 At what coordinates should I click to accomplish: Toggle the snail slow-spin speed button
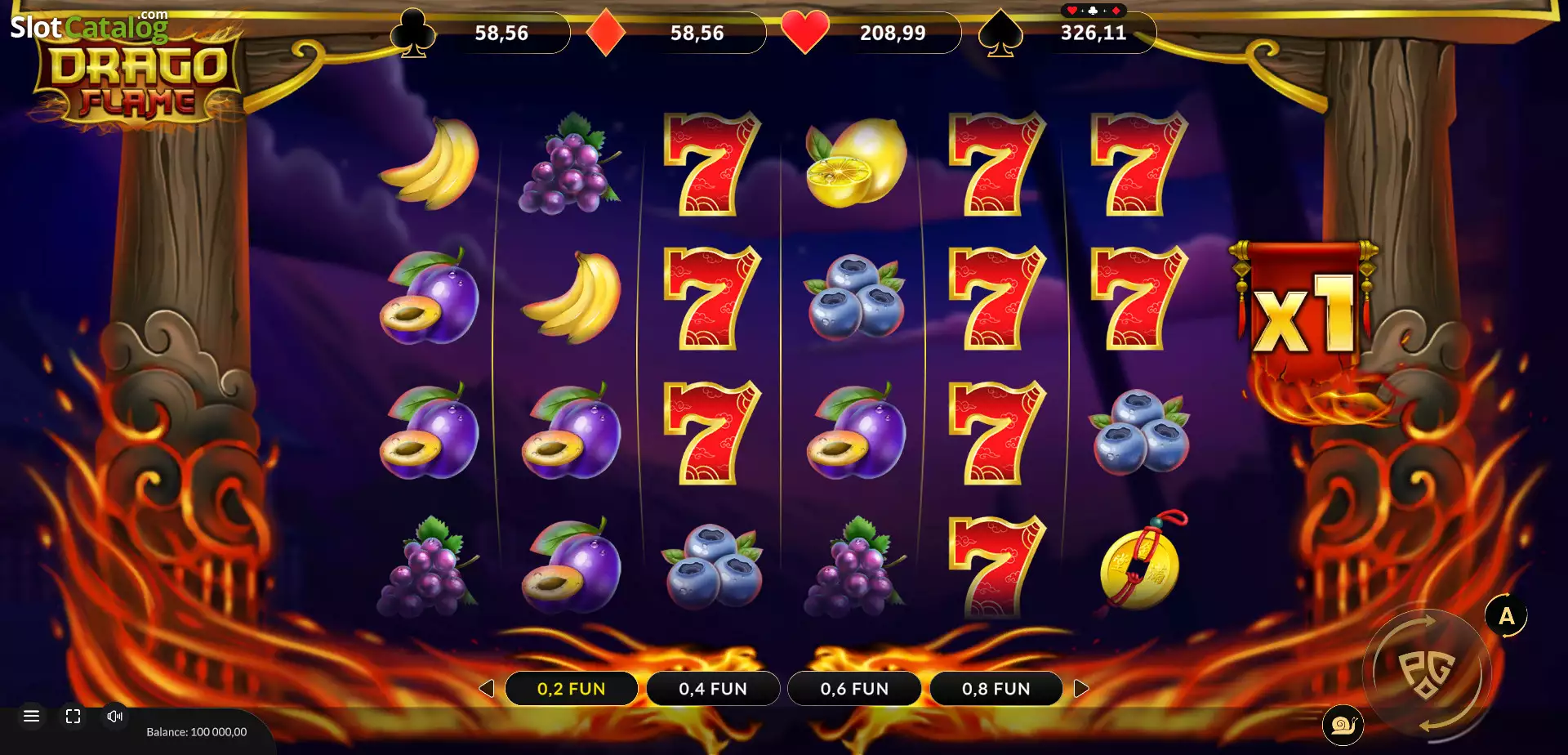coord(1343,725)
